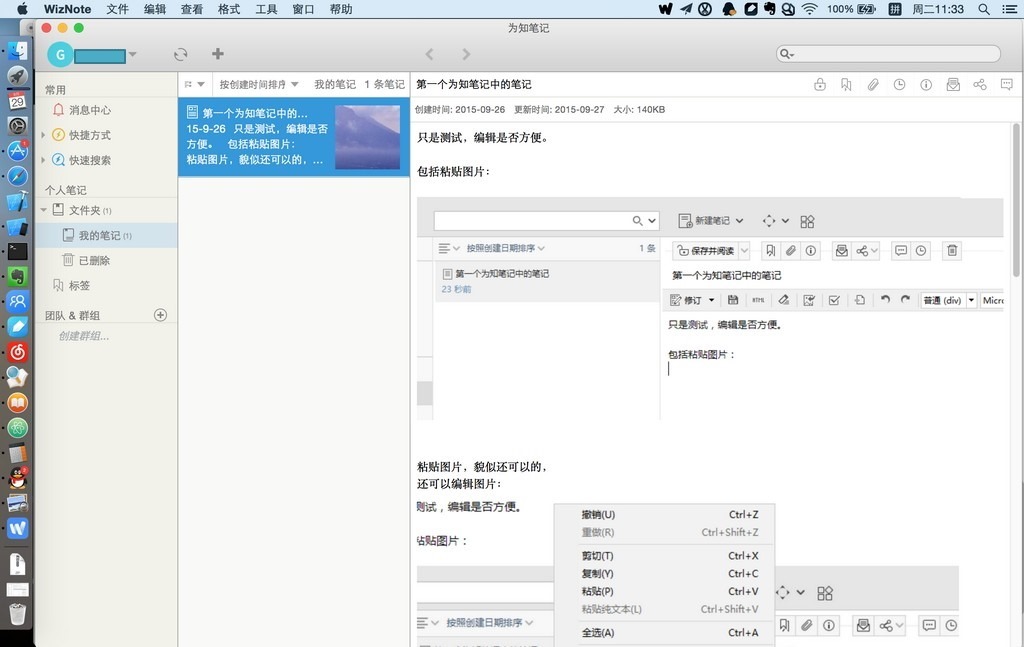Screen dimensions: 1024x647
Task: Click the note title 第一个为知笔记中的笔记
Action: (474, 84)
